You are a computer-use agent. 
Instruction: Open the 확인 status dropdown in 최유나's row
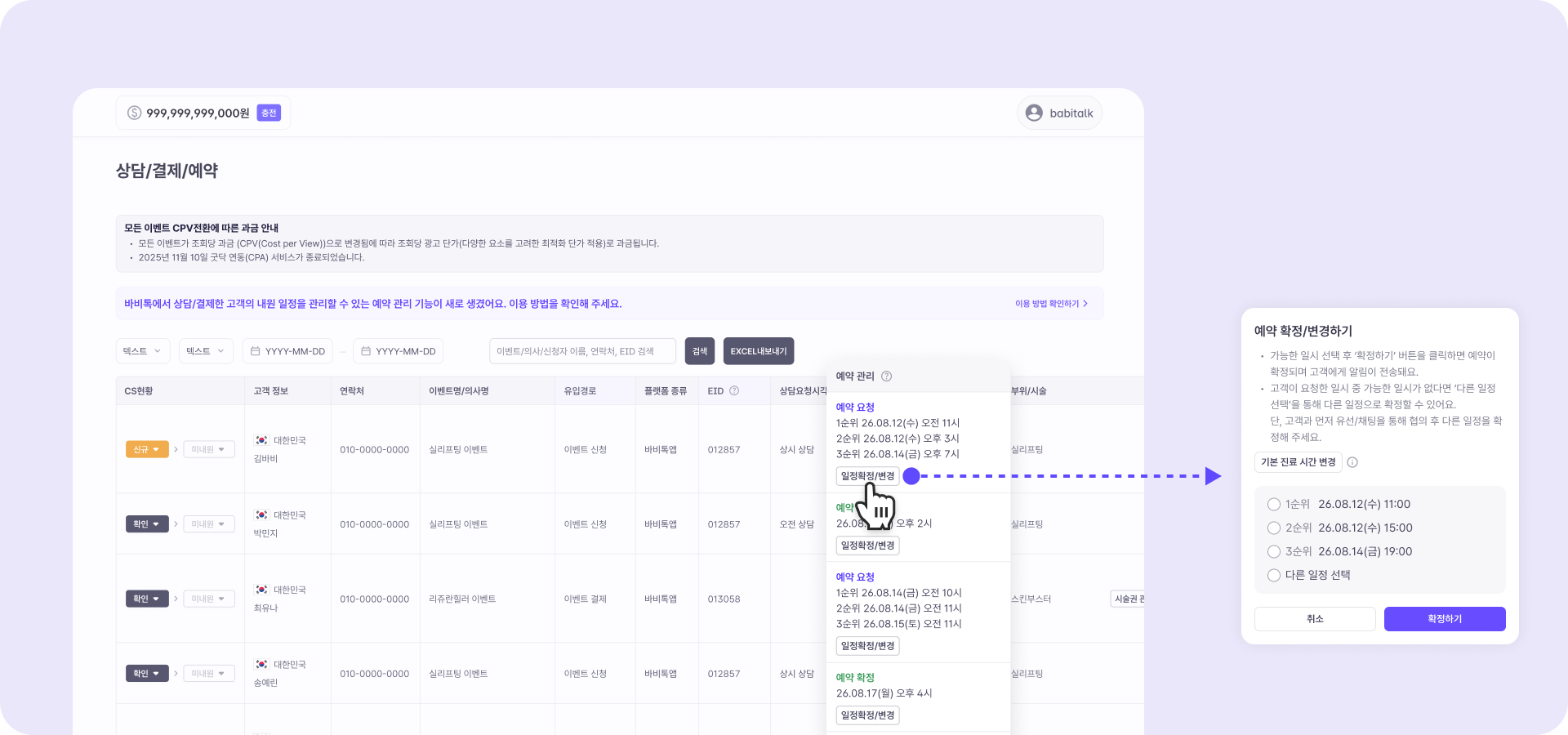point(147,599)
